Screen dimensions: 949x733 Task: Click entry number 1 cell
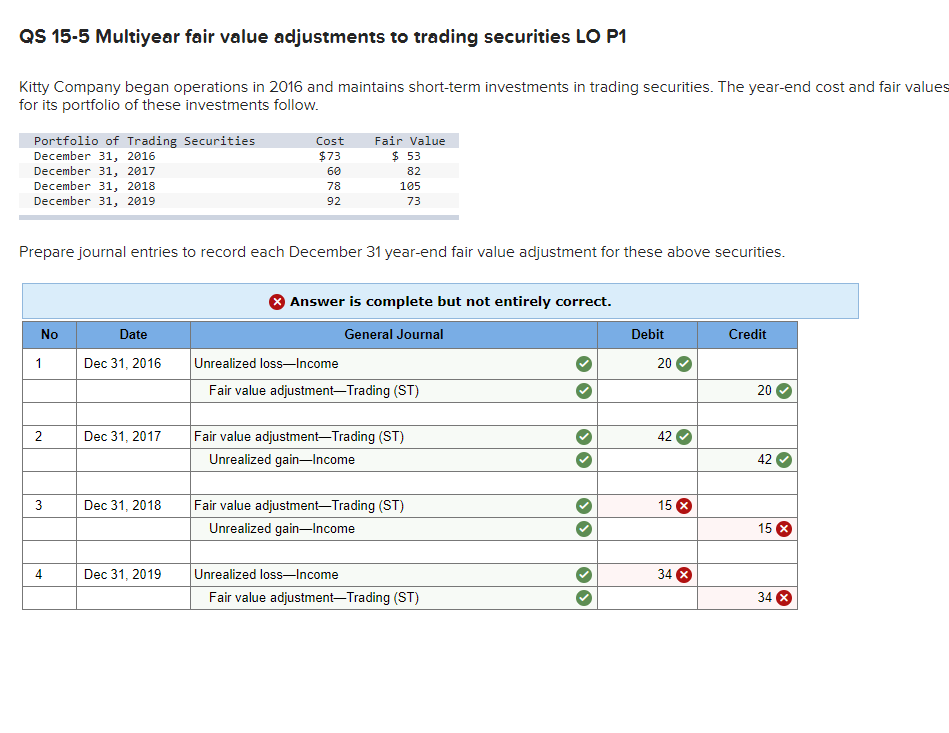click(50, 364)
